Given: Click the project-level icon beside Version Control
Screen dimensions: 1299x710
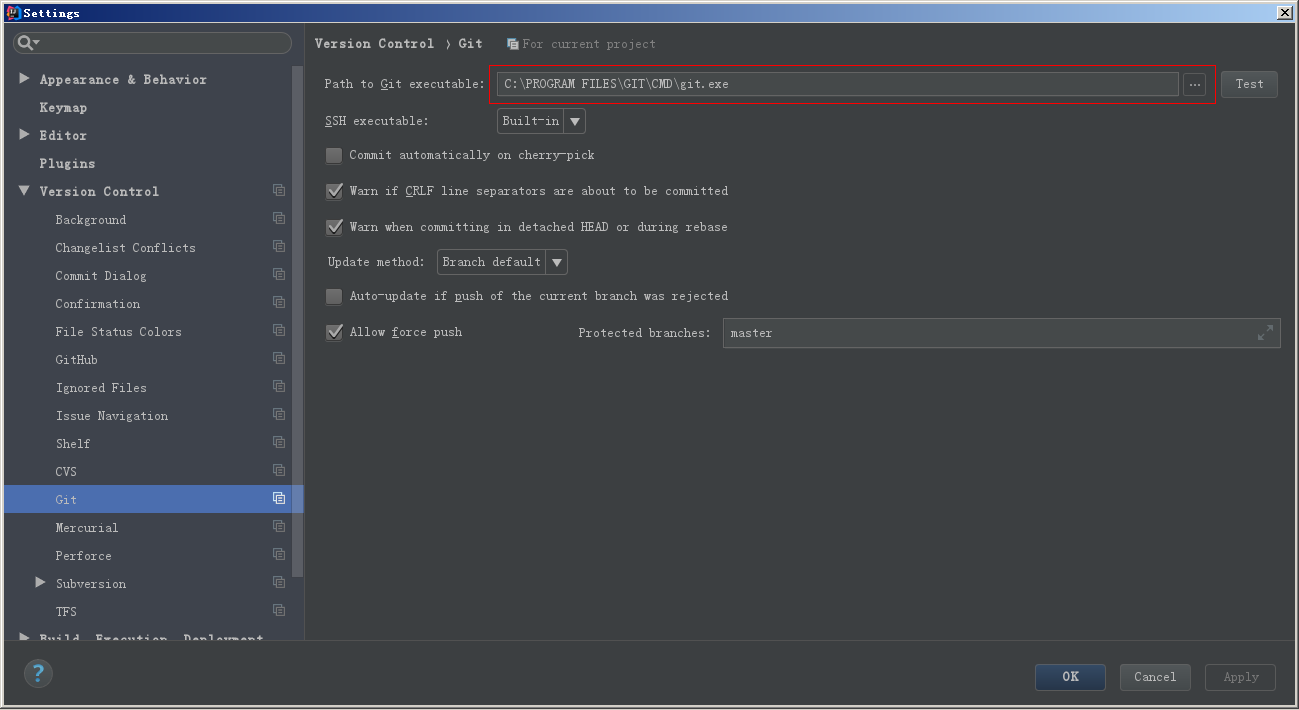Looking at the screenshot, I should (x=279, y=190).
